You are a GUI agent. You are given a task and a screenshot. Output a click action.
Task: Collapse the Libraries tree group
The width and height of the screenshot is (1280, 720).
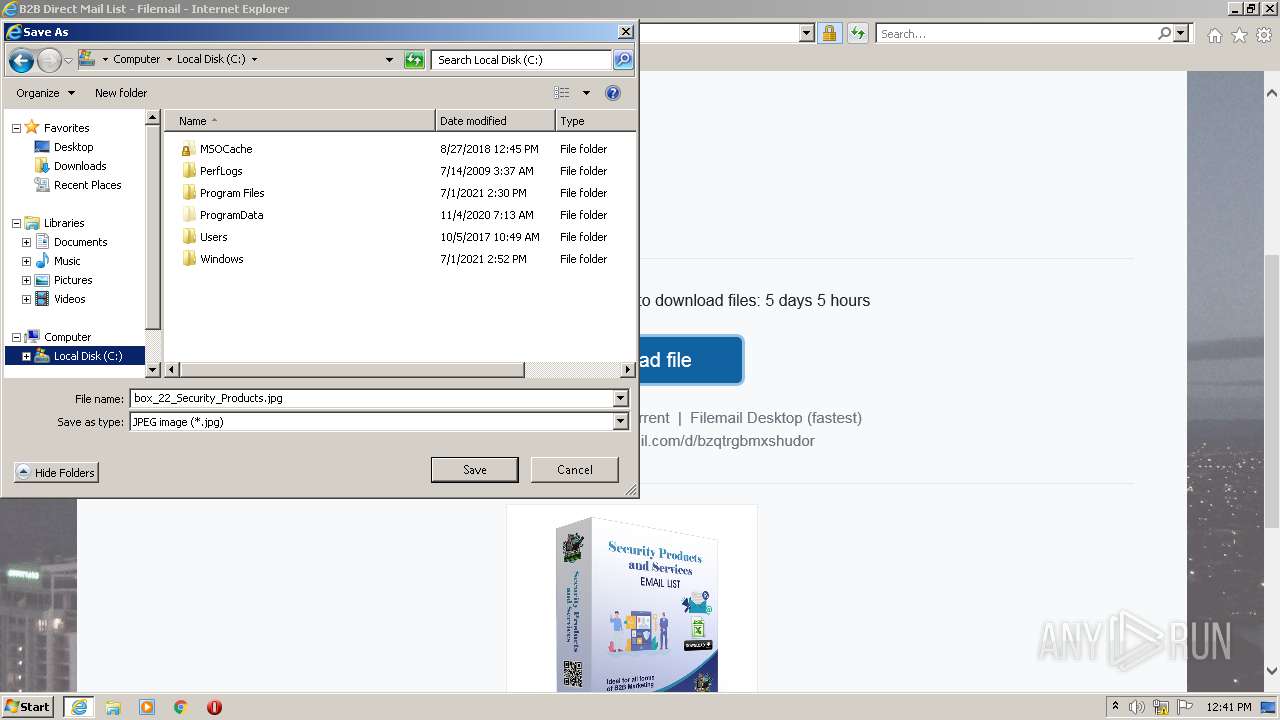coord(16,223)
